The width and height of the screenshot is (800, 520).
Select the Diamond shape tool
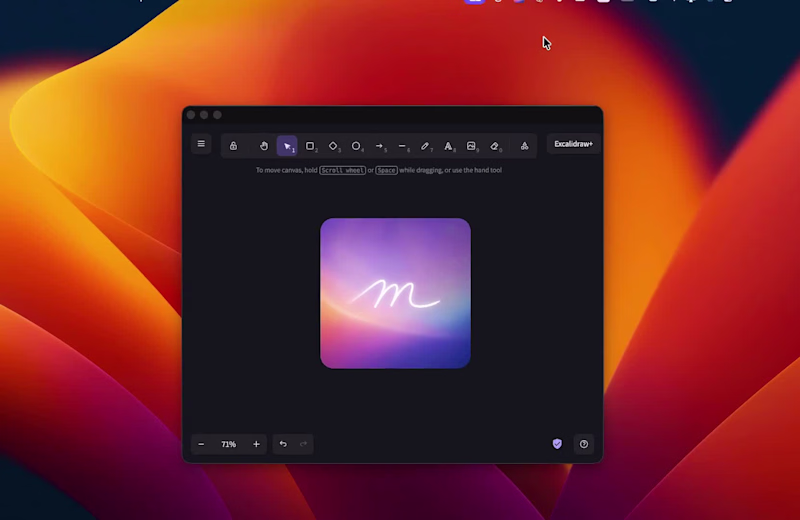(x=333, y=146)
